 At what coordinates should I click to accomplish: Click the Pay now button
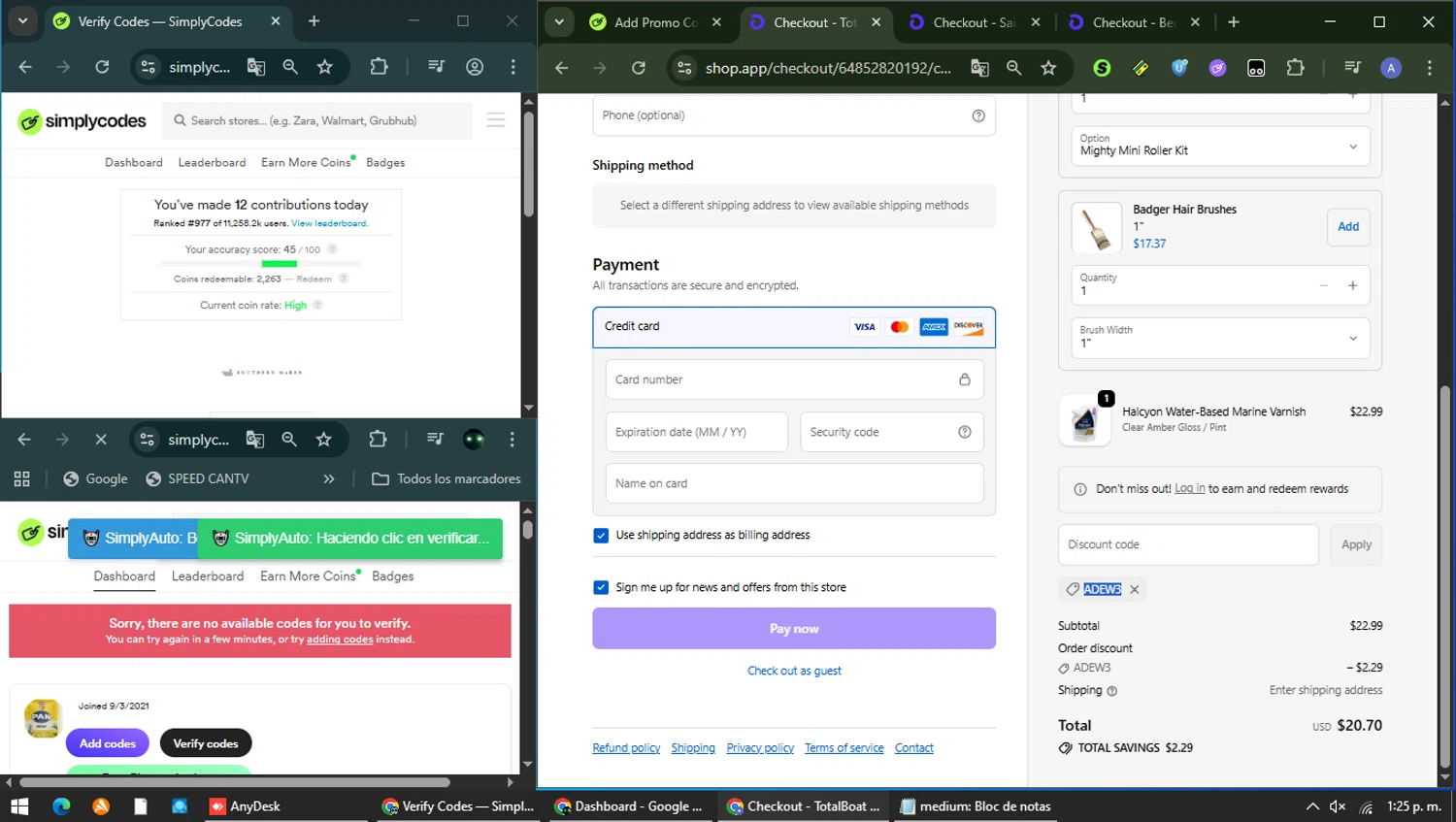tap(794, 629)
